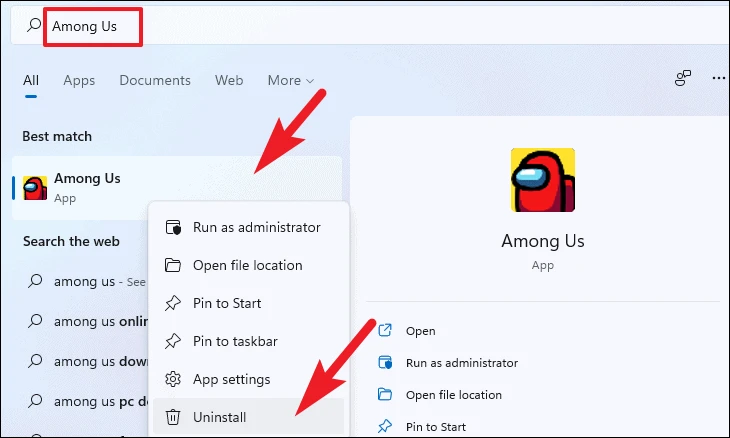This screenshot has width=730, height=438.
Task: Click Open file location in the preview pane
Action: pyautogui.click(x=454, y=395)
